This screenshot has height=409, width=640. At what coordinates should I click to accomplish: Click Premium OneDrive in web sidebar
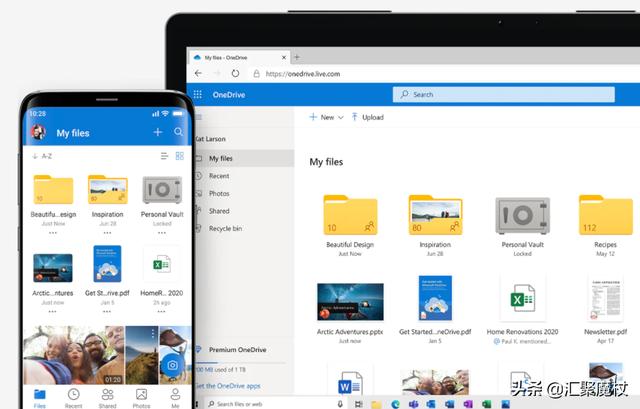click(x=237, y=350)
